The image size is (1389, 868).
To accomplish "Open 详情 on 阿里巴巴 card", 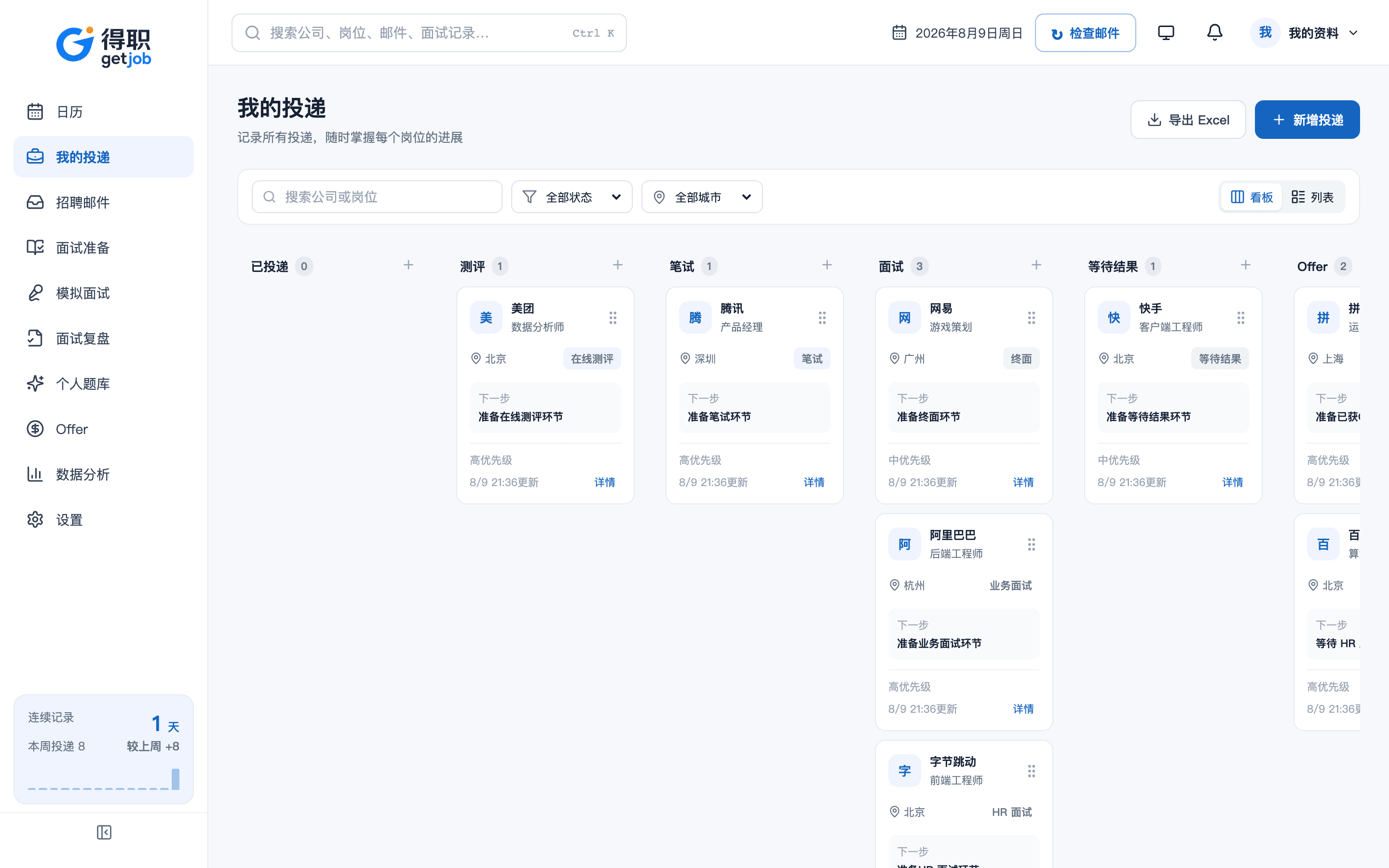I will click(x=1023, y=709).
